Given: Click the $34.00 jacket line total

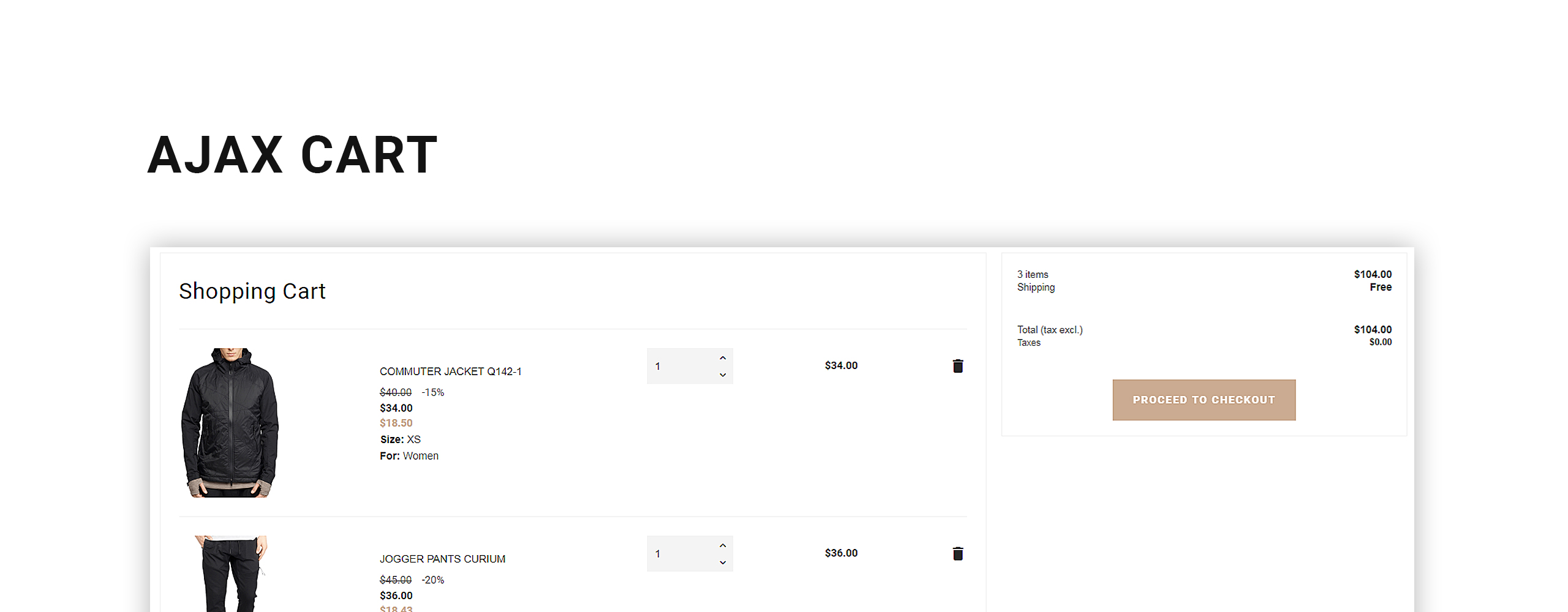Looking at the screenshot, I should tap(841, 365).
